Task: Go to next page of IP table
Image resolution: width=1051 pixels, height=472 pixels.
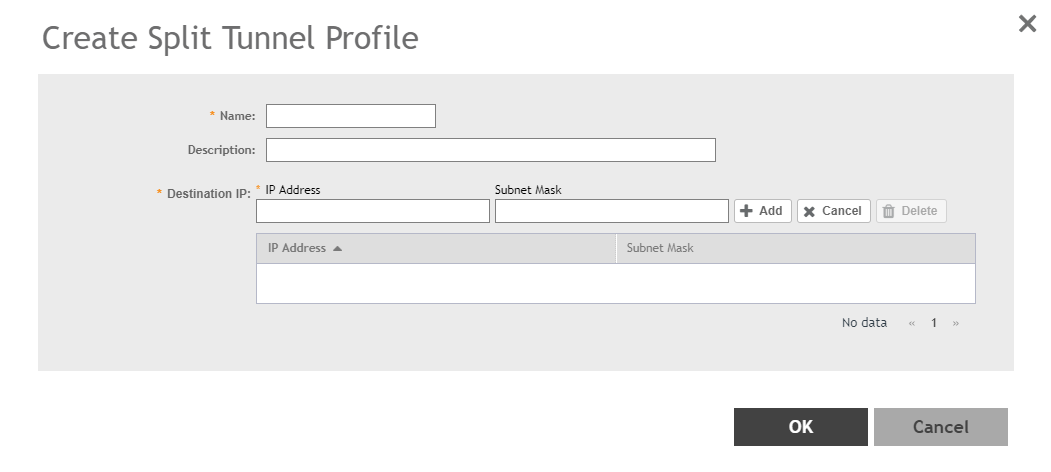Action: 956,323
